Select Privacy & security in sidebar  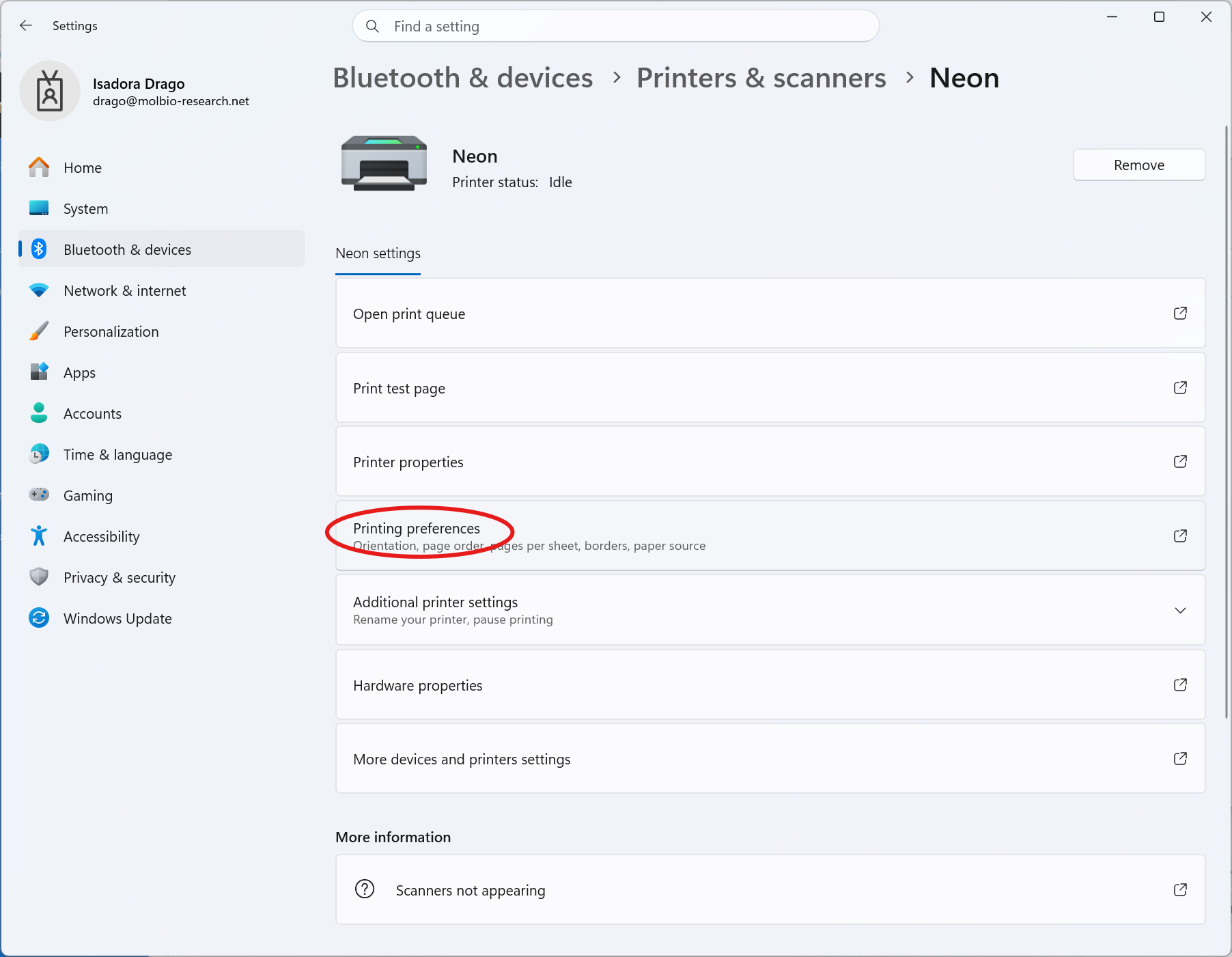pyautogui.click(x=161, y=577)
